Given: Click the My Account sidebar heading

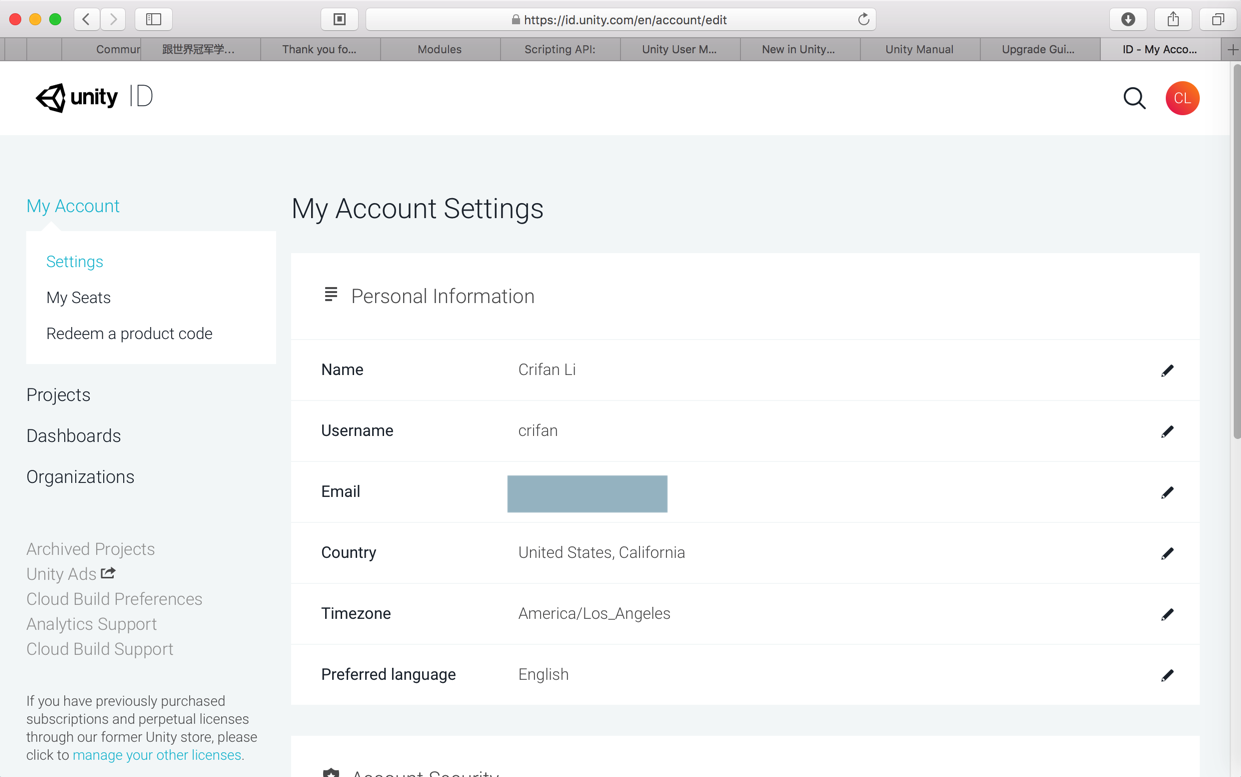Looking at the screenshot, I should point(73,206).
